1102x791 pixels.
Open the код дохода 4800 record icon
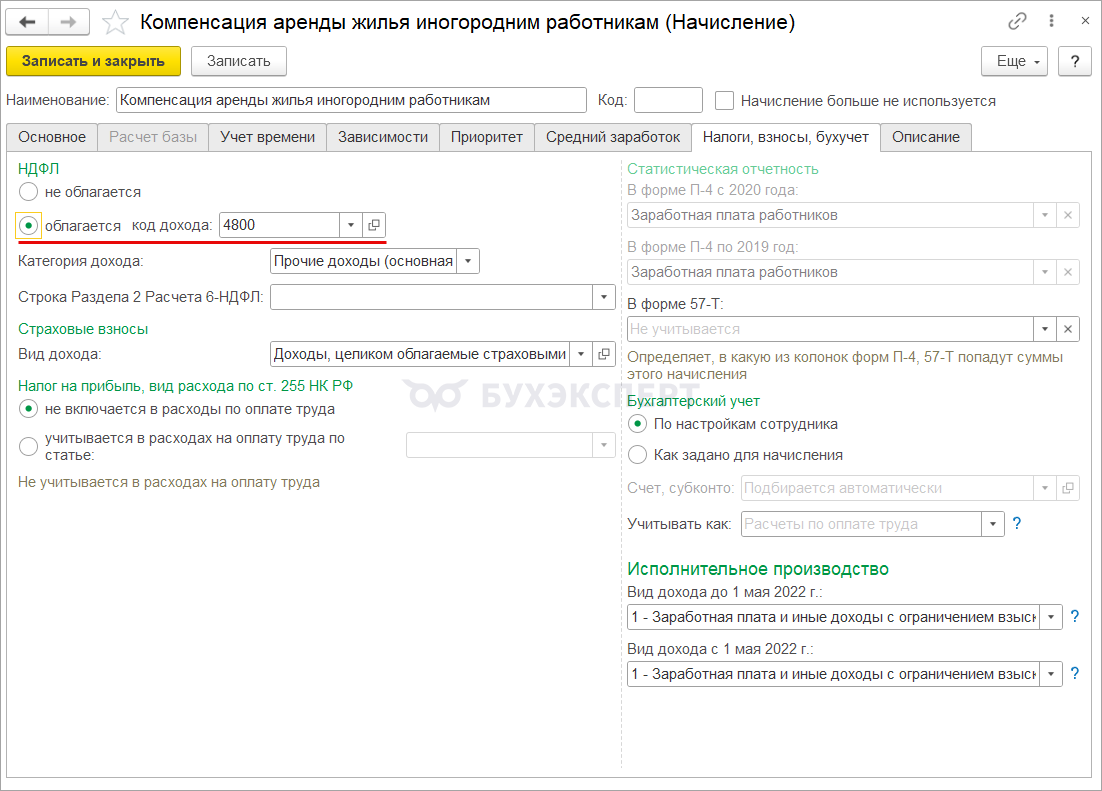[374, 225]
